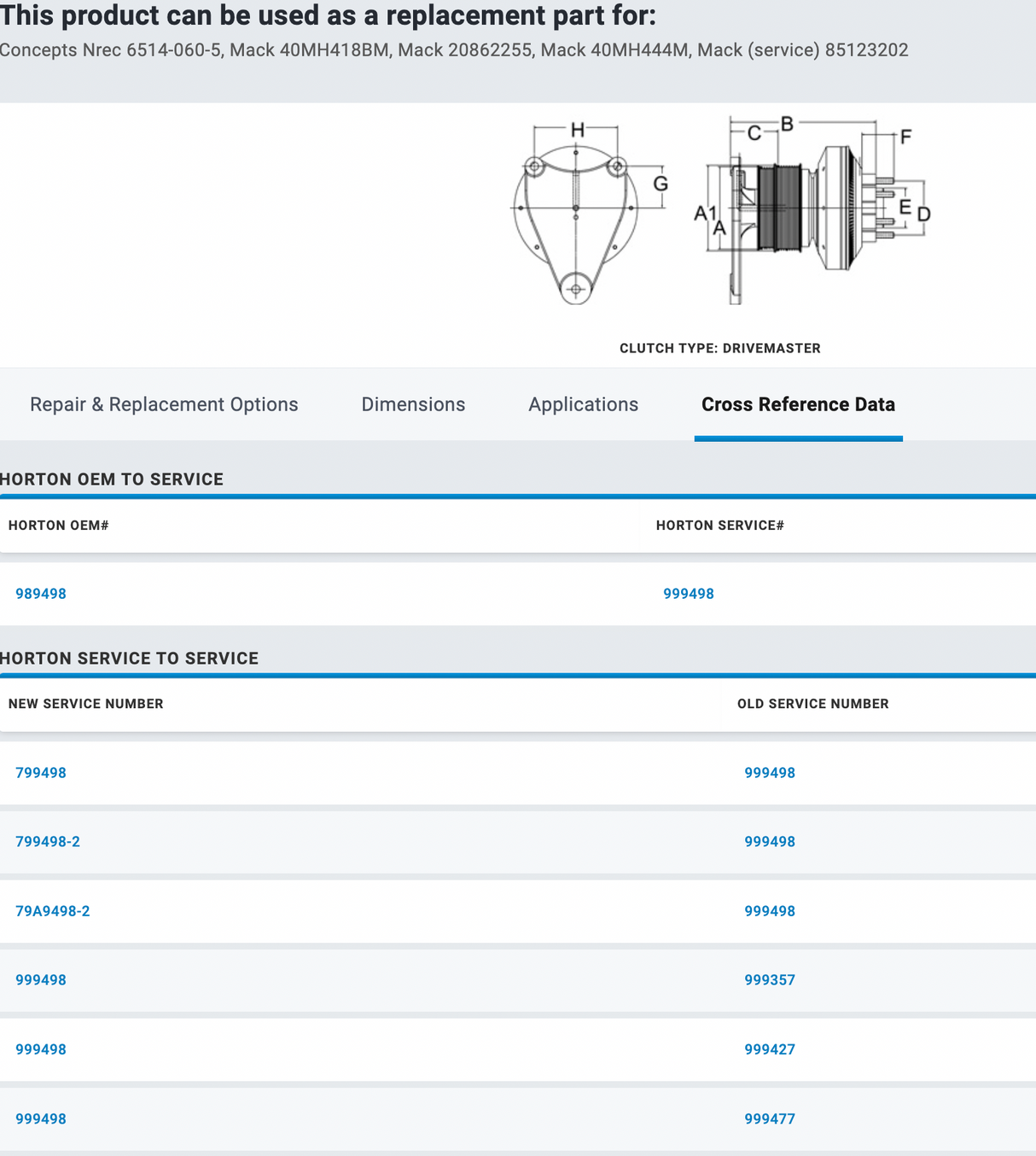Switch to the Dimensions tab
Screen dimensions: 1036x1156
pyautogui.click(x=413, y=404)
